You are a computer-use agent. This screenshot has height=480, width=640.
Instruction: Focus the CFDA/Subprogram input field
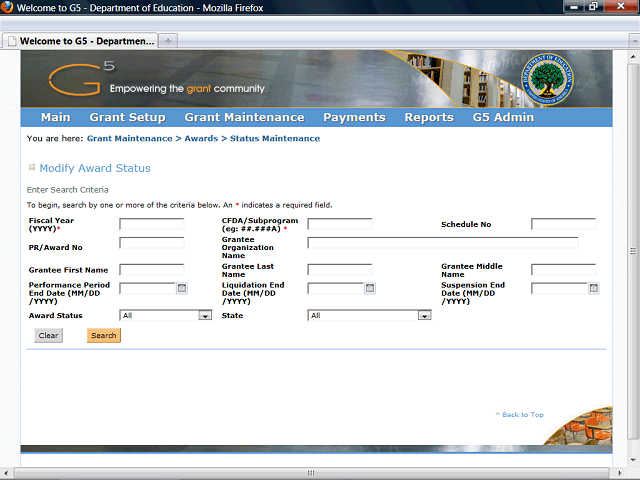tap(340, 224)
